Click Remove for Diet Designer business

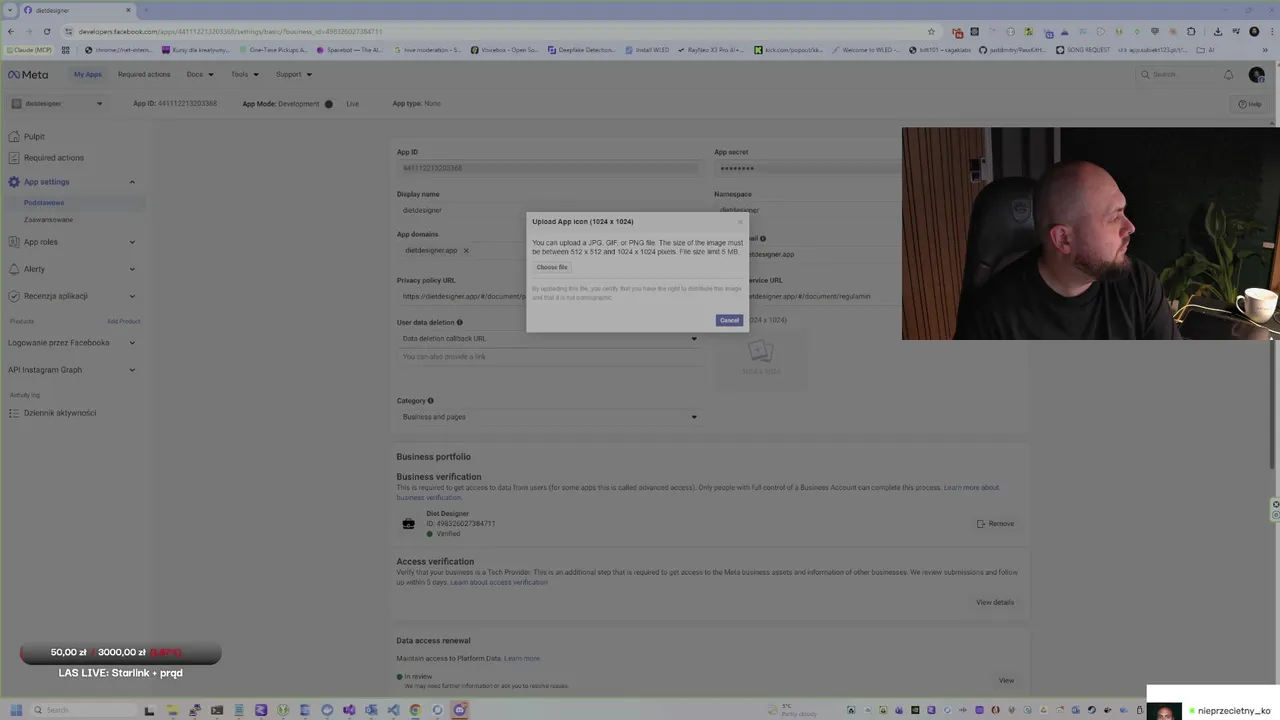(995, 523)
